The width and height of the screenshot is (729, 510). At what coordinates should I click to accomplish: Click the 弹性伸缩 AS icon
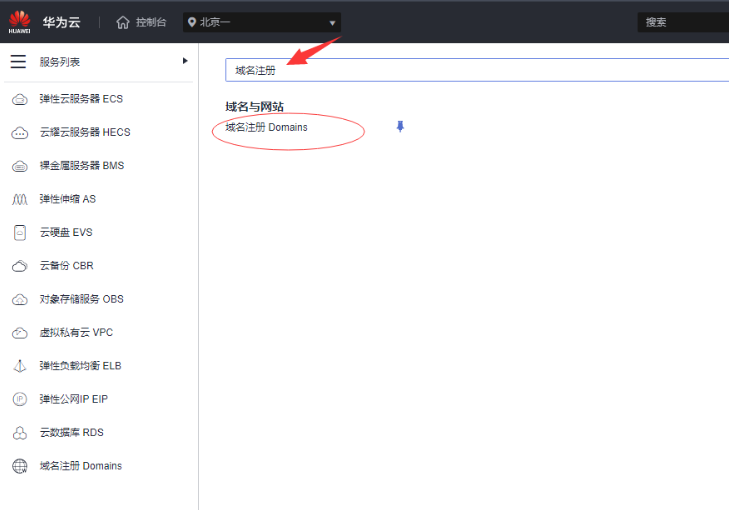click(20, 199)
